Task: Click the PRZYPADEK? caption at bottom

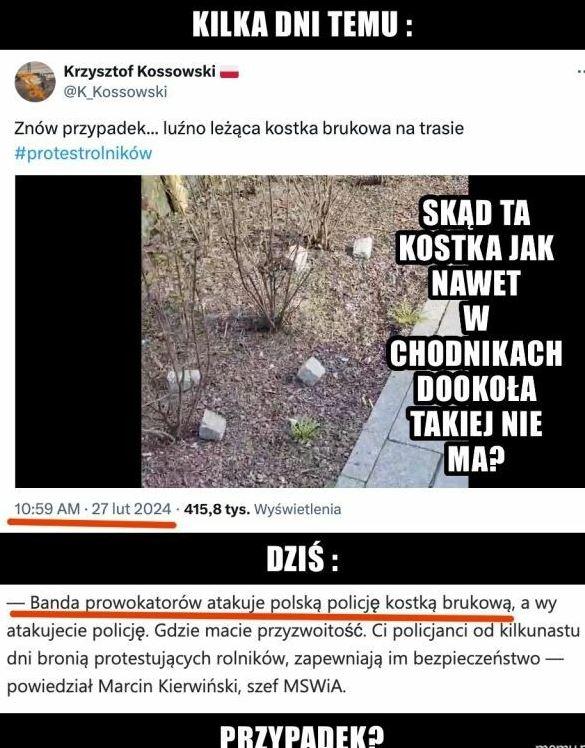Action: pyautogui.click(x=302, y=736)
